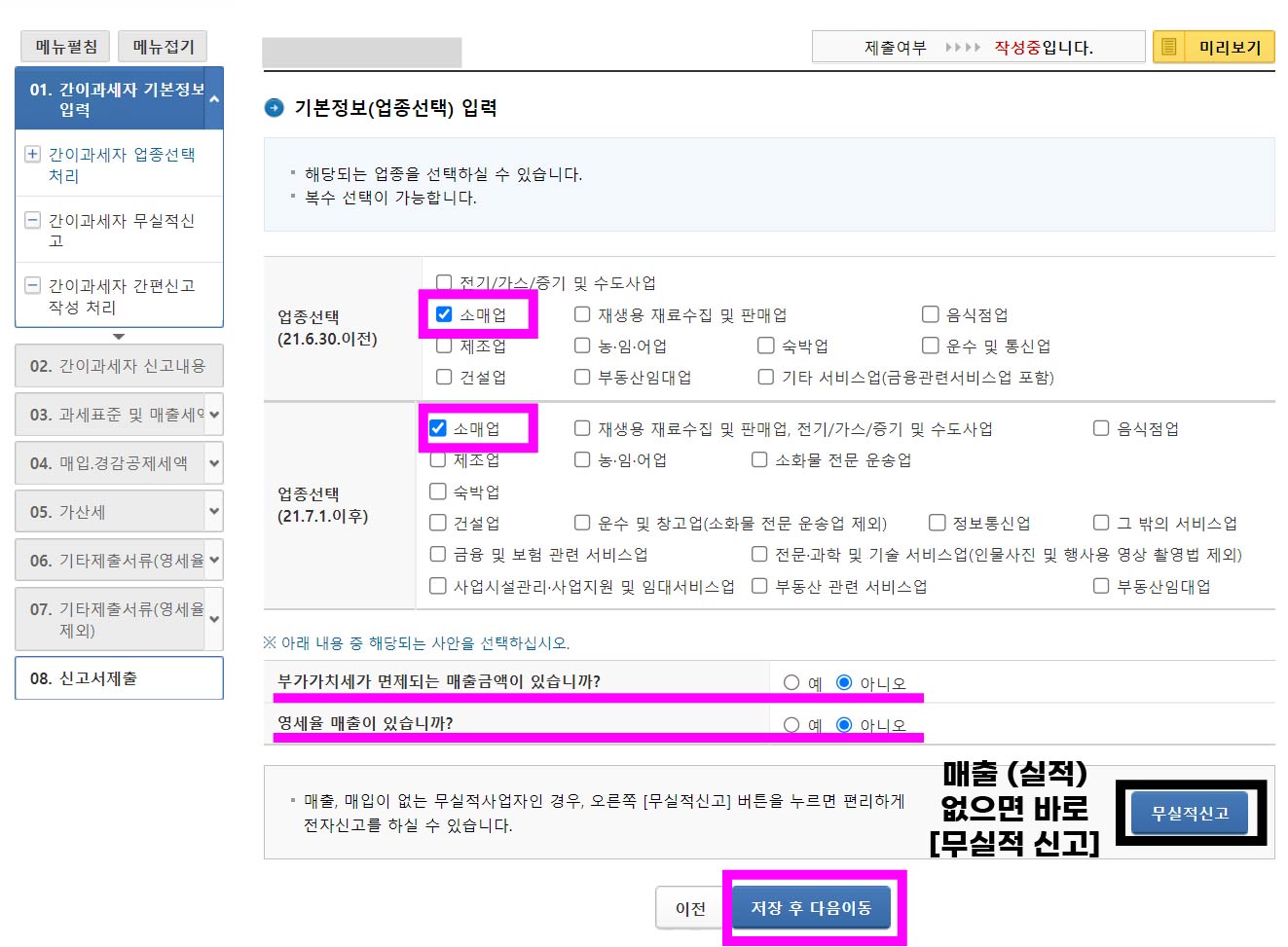Click the 메뉴접기 menu option
1288x947 pixels.
pos(162,46)
